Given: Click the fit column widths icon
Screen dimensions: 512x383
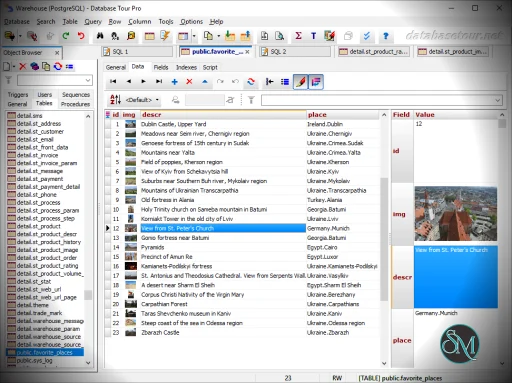Looking at the screenshot, I should click(269, 81).
